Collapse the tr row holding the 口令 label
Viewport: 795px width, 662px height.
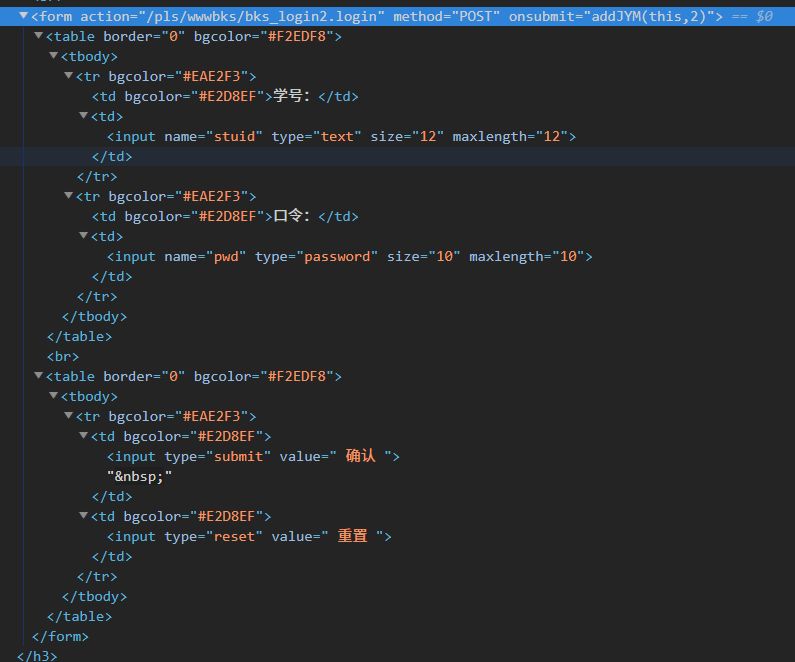pos(68,195)
